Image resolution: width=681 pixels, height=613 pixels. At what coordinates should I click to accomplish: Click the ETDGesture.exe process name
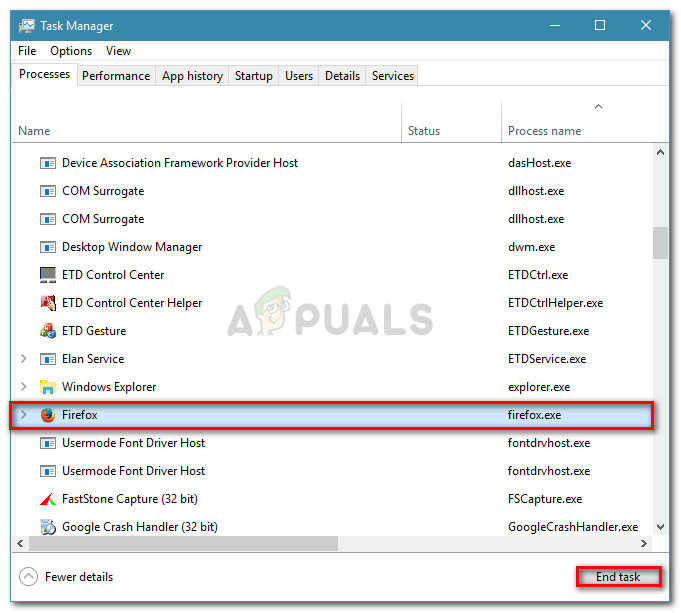[x=549, y=331]
